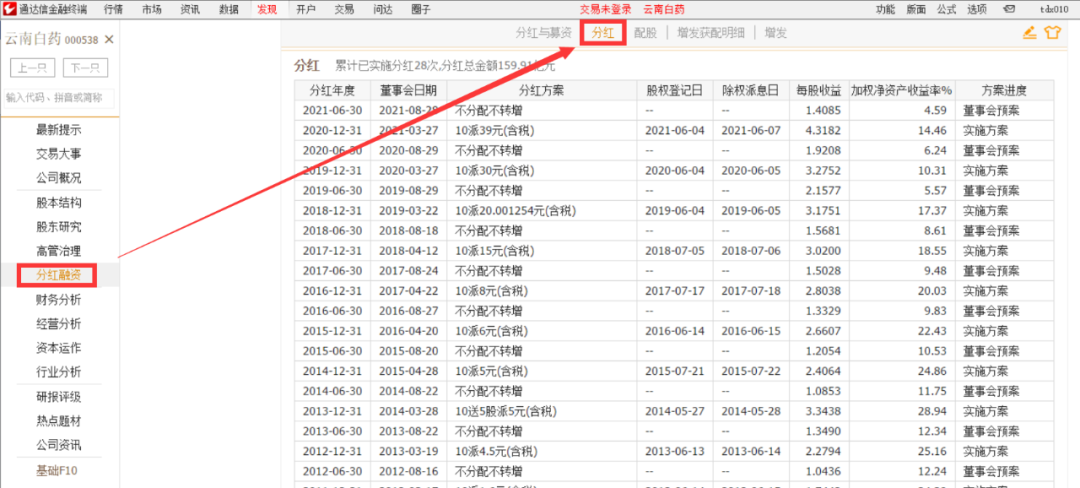
Task: Open 高管治理 in the sidebar
Action: [59, 251]
